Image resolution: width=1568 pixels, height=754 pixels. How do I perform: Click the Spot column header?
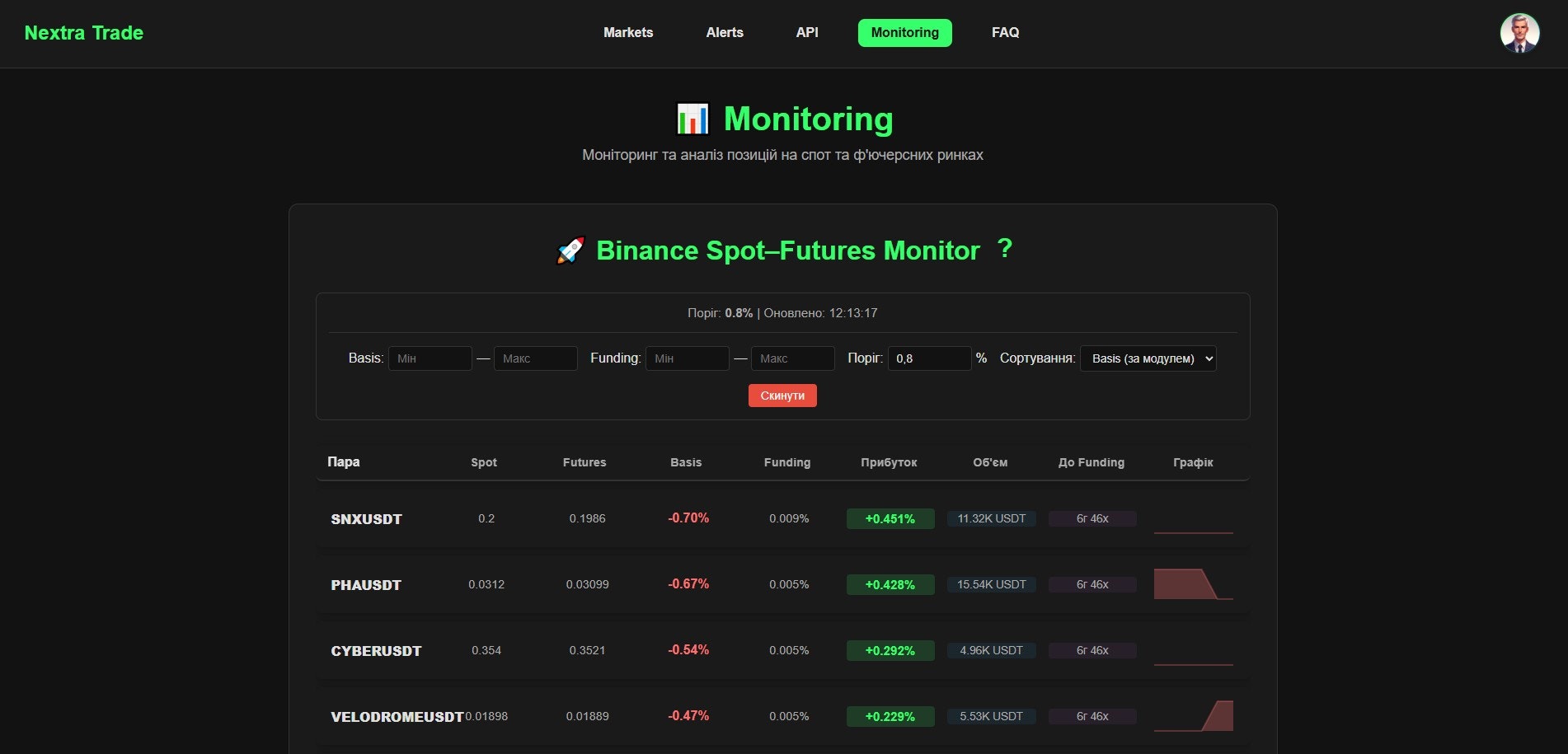(484, 462)
